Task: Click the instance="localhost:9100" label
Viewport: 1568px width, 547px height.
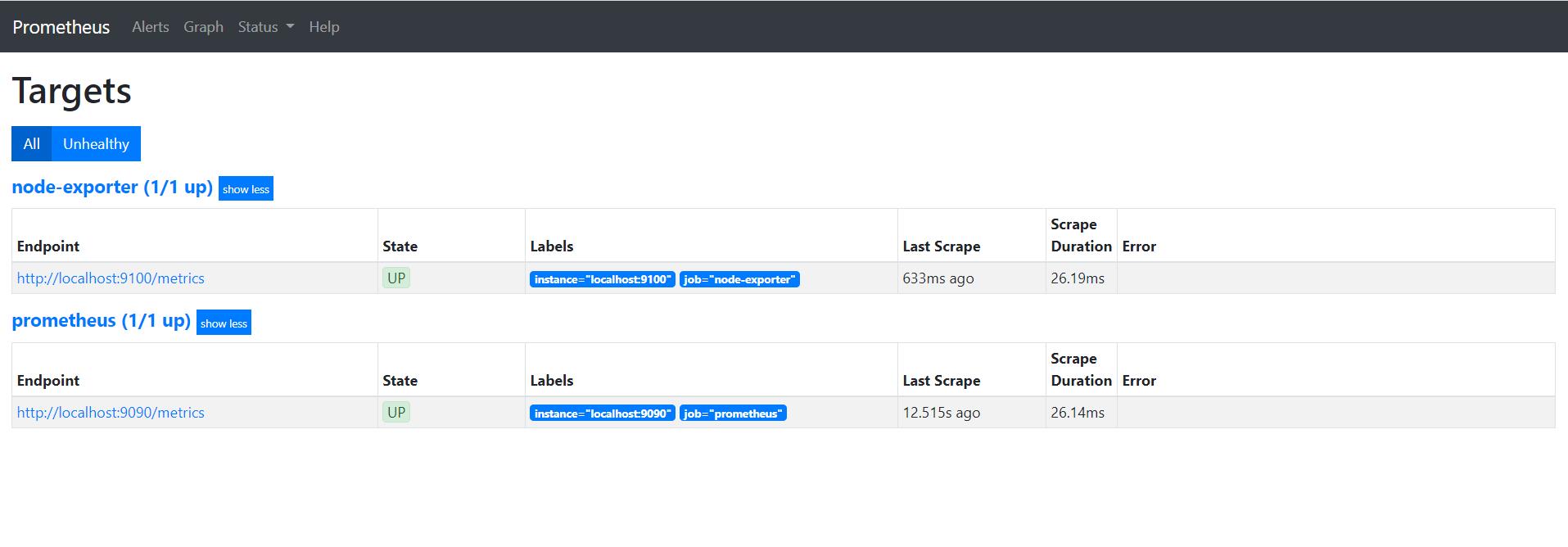Action: pyautogui.click(x=603, y=279)
